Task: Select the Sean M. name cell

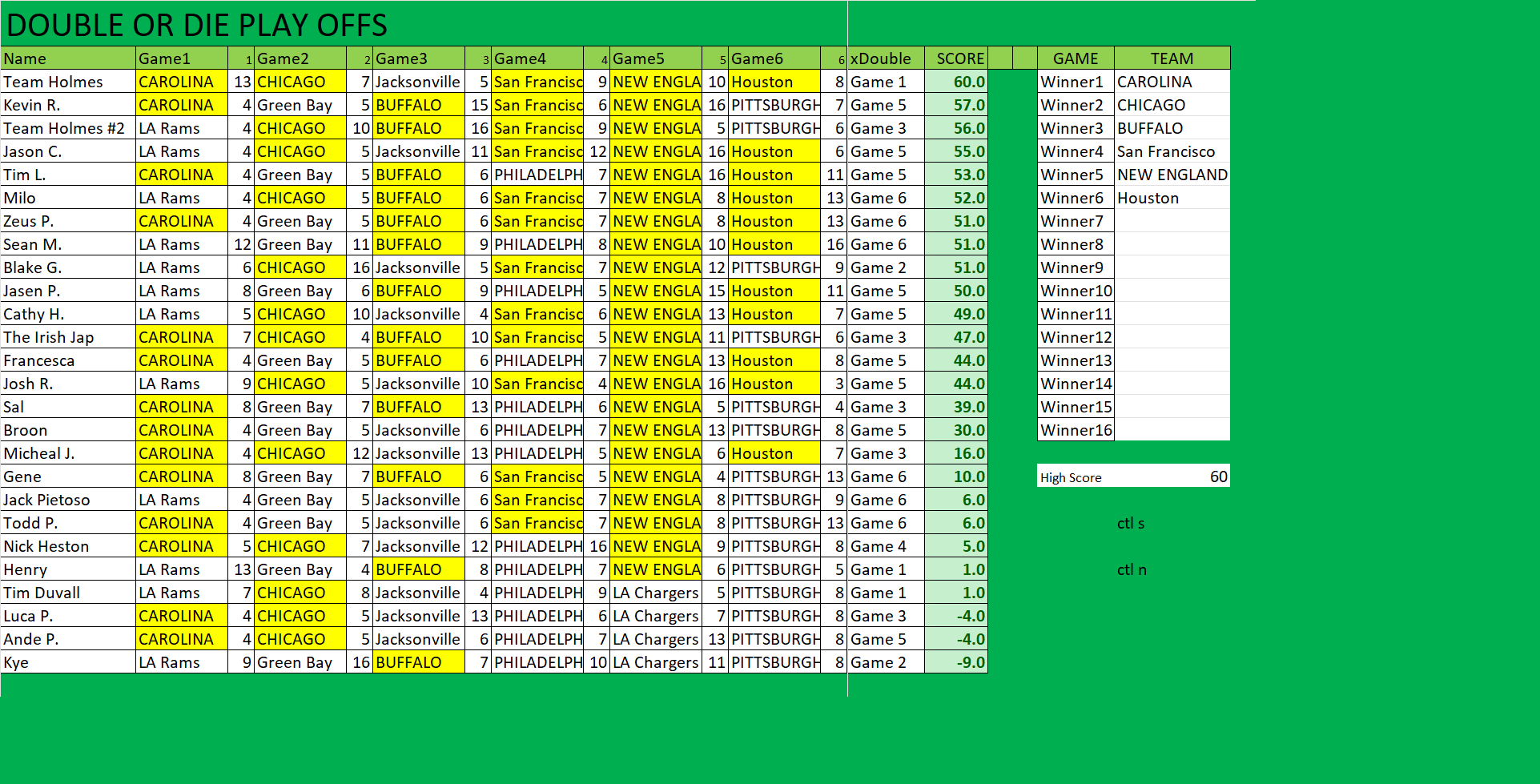Action: tap(68, 244)
